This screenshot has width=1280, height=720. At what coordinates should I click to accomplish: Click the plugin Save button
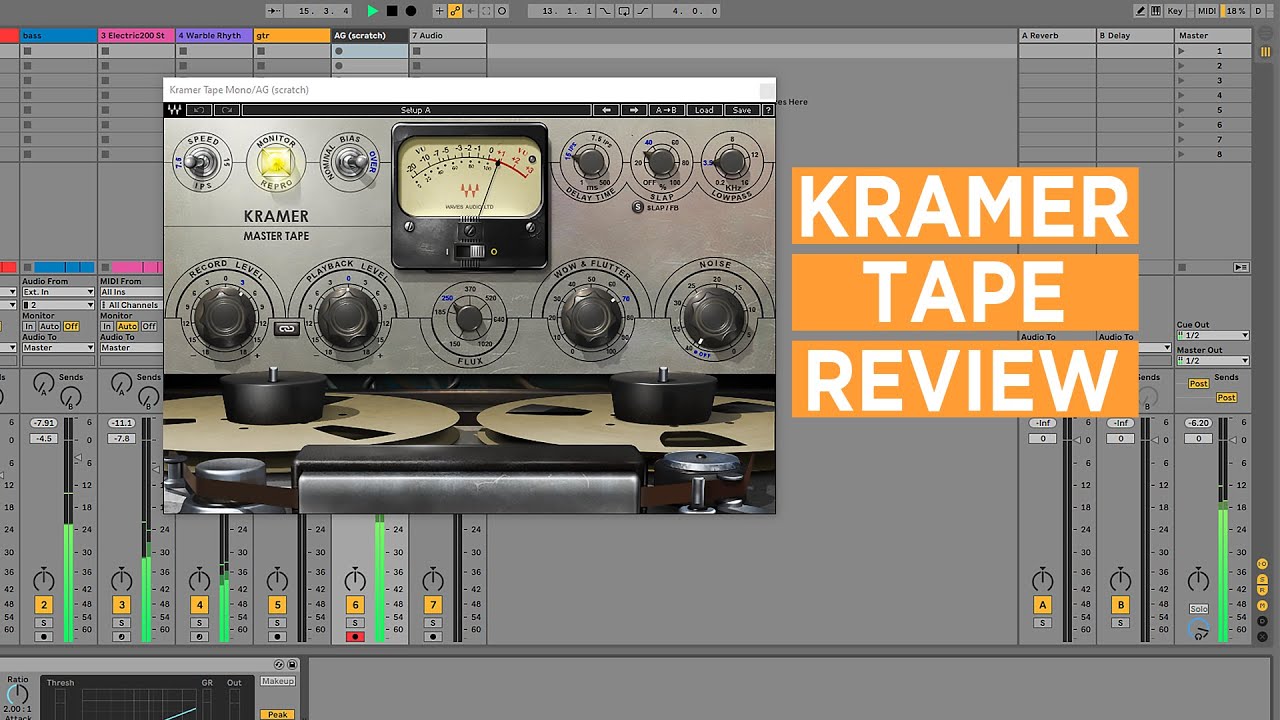click(741, 110)
